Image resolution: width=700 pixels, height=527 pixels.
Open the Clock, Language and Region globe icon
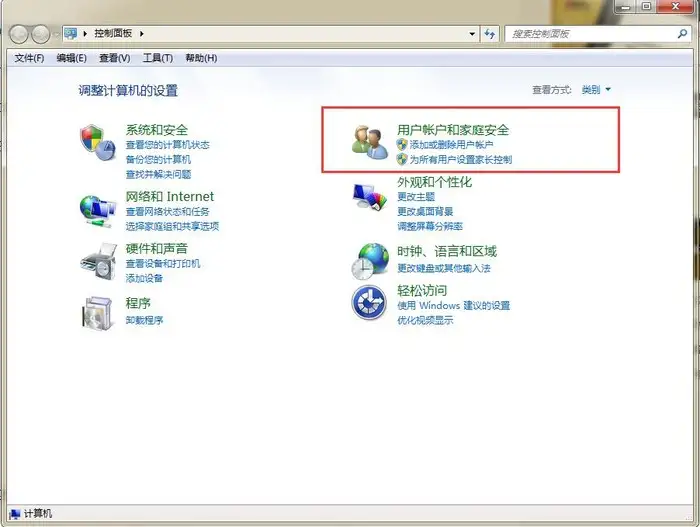click(x=370, y=261)
